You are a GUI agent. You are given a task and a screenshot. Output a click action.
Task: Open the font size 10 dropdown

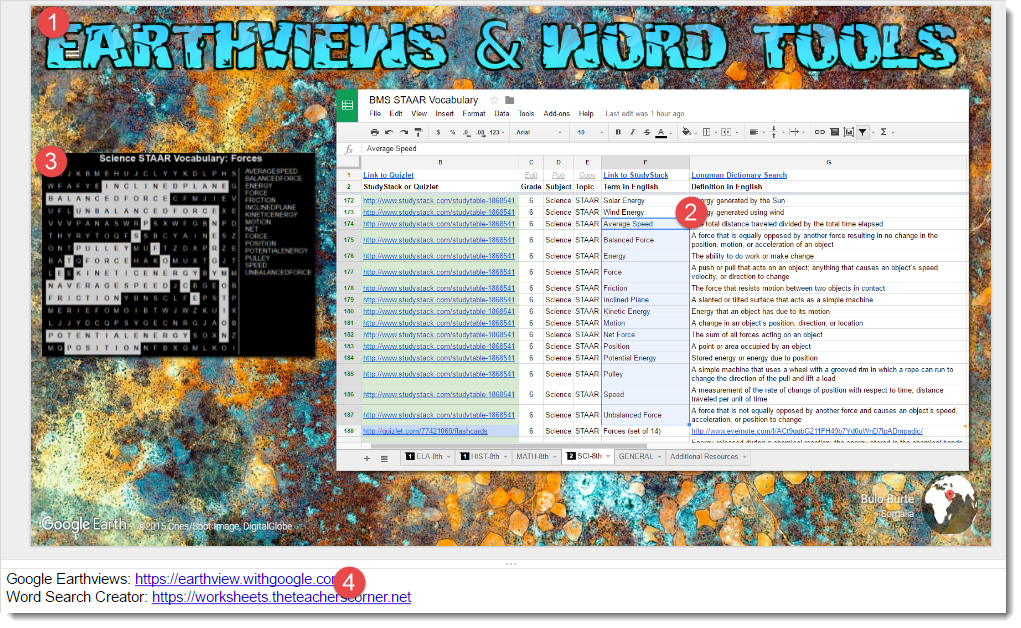click(x=590, y=132)
